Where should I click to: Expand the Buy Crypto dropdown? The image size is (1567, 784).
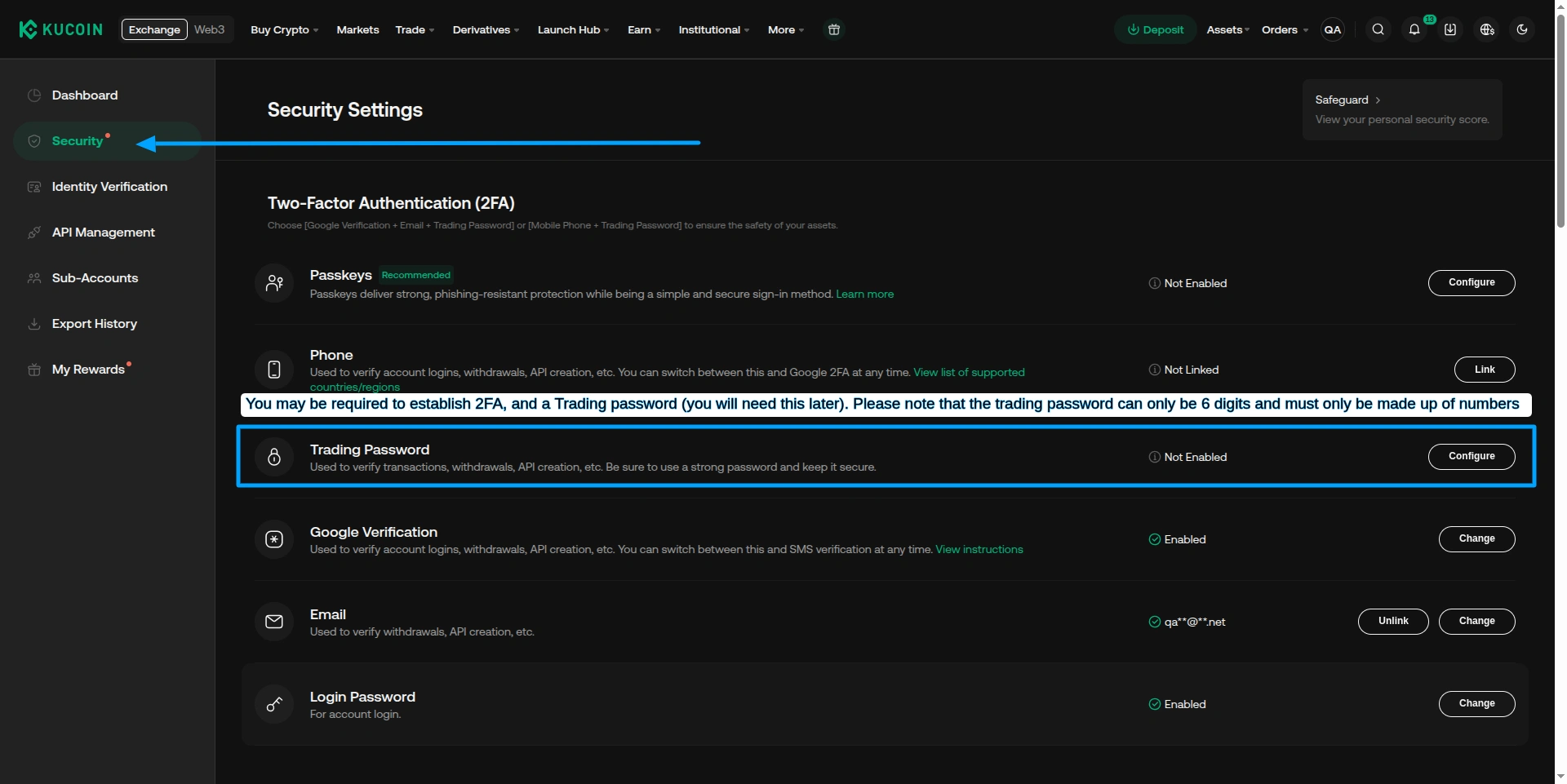tap(284, 29)
